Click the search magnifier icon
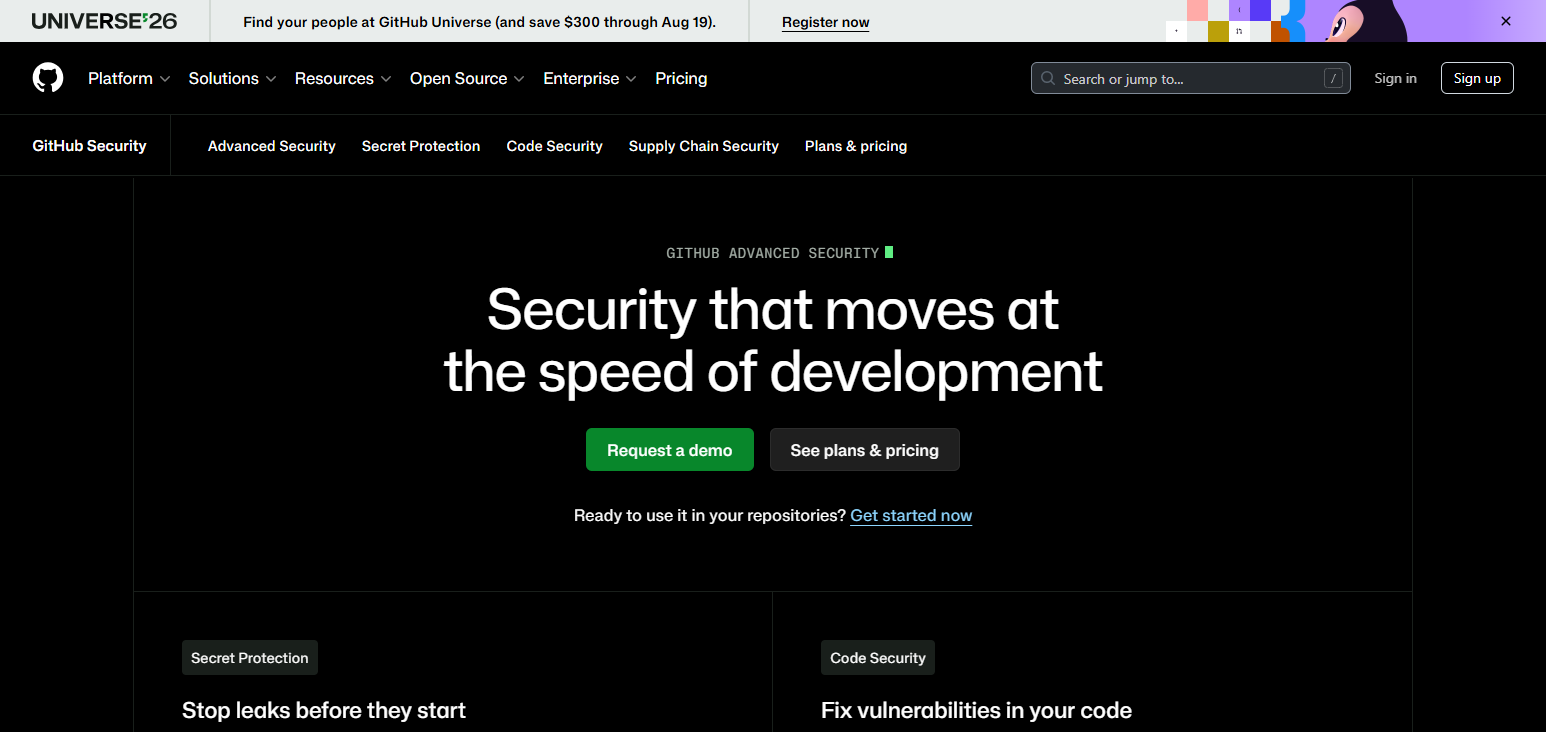This screenshot has width=1546, height=732. (x=1048, y=78)
